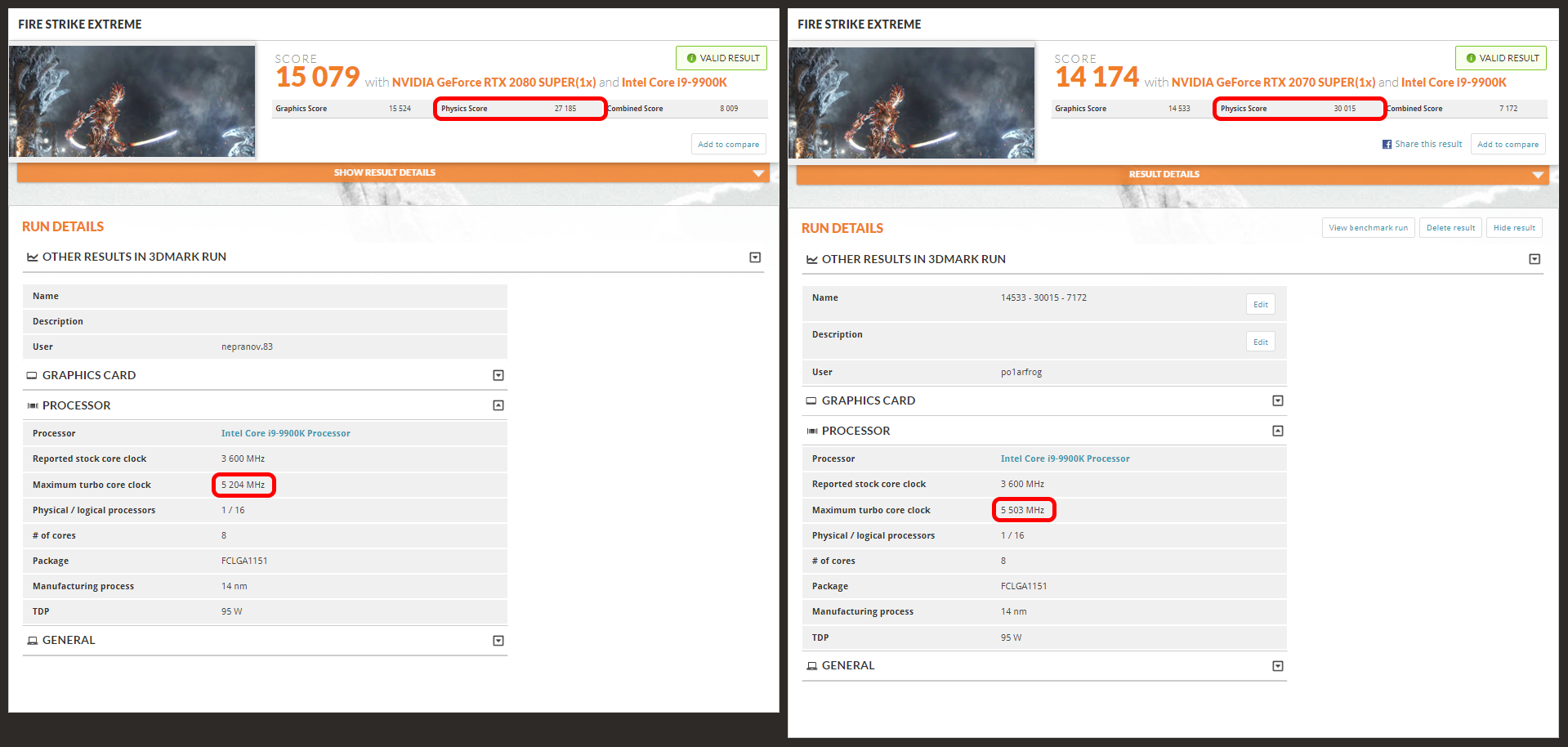Expand the Graphics Card section on RTX 2070 page
The image size is (1568, 747).
click(1278, 400)
